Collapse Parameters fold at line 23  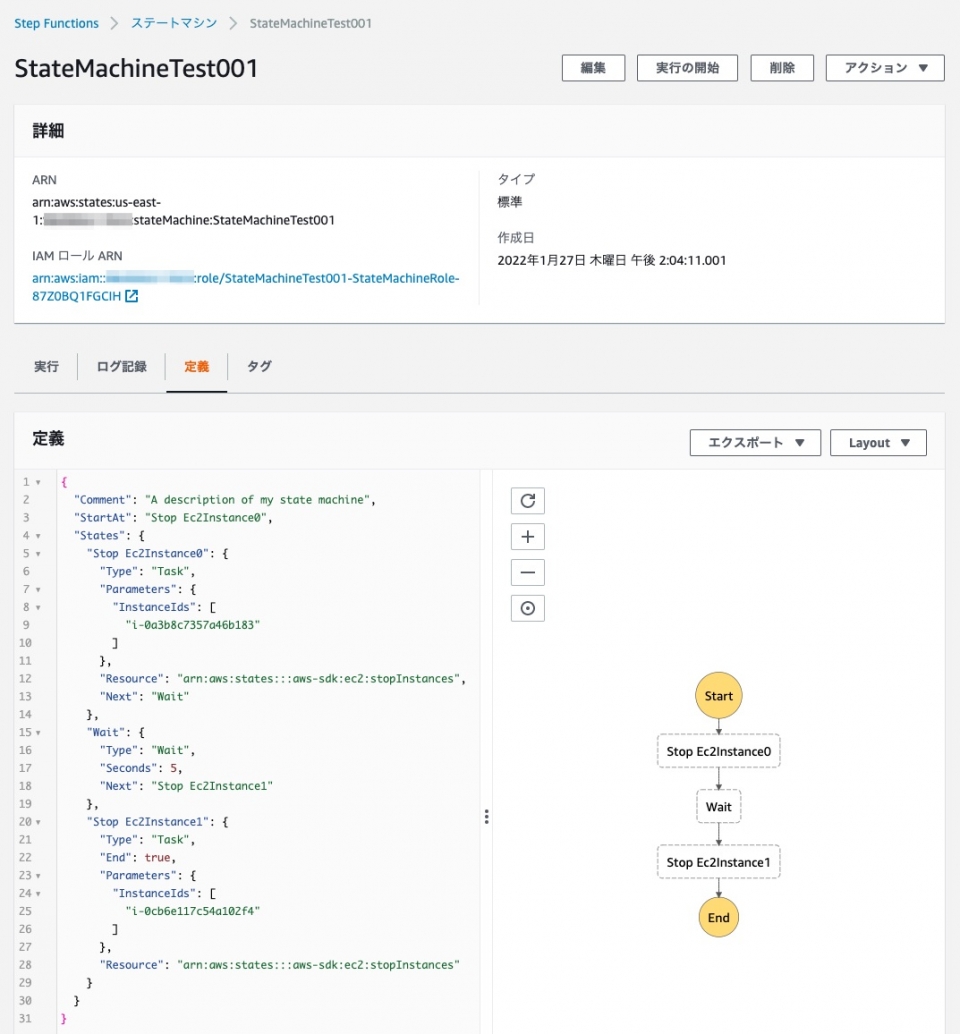(x=38, y=875)
